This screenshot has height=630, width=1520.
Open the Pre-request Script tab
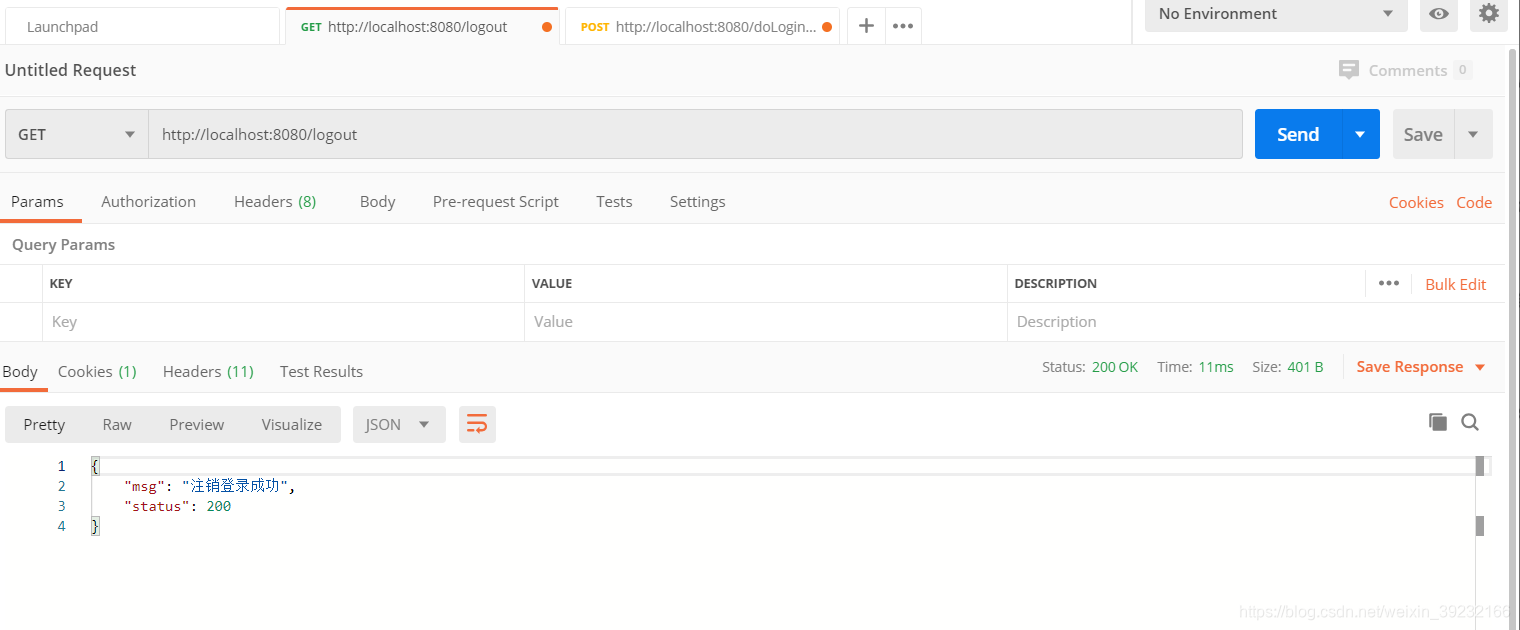point(495,201)
